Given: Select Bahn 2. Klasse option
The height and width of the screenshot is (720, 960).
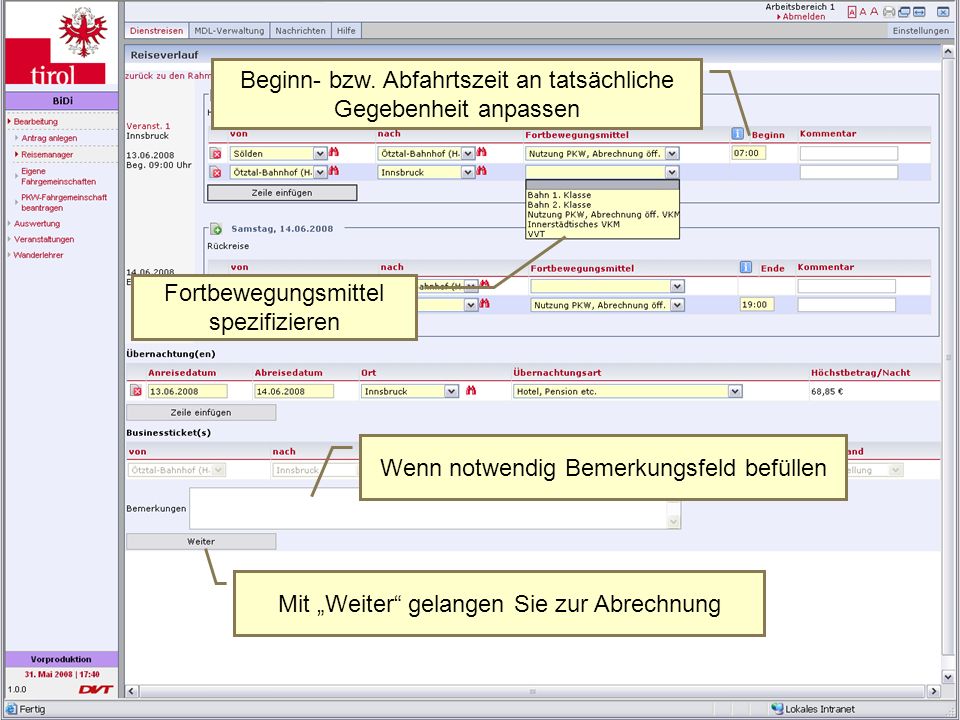Looking at the screenshot, I should coord(560,204).
